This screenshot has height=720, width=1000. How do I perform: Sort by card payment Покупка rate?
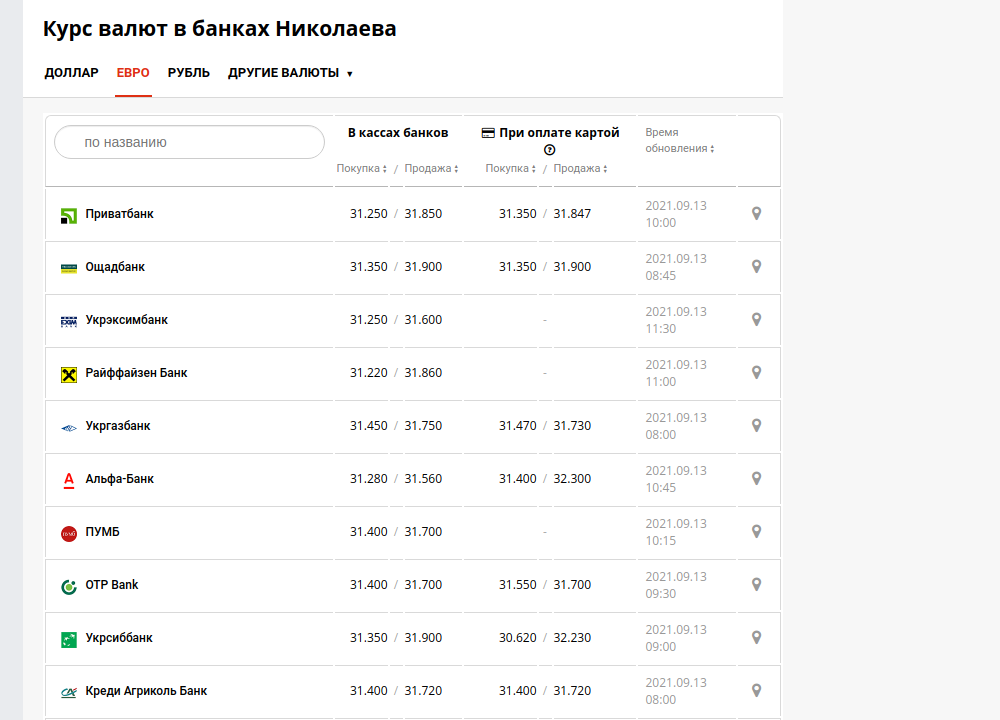pos(511,168)
